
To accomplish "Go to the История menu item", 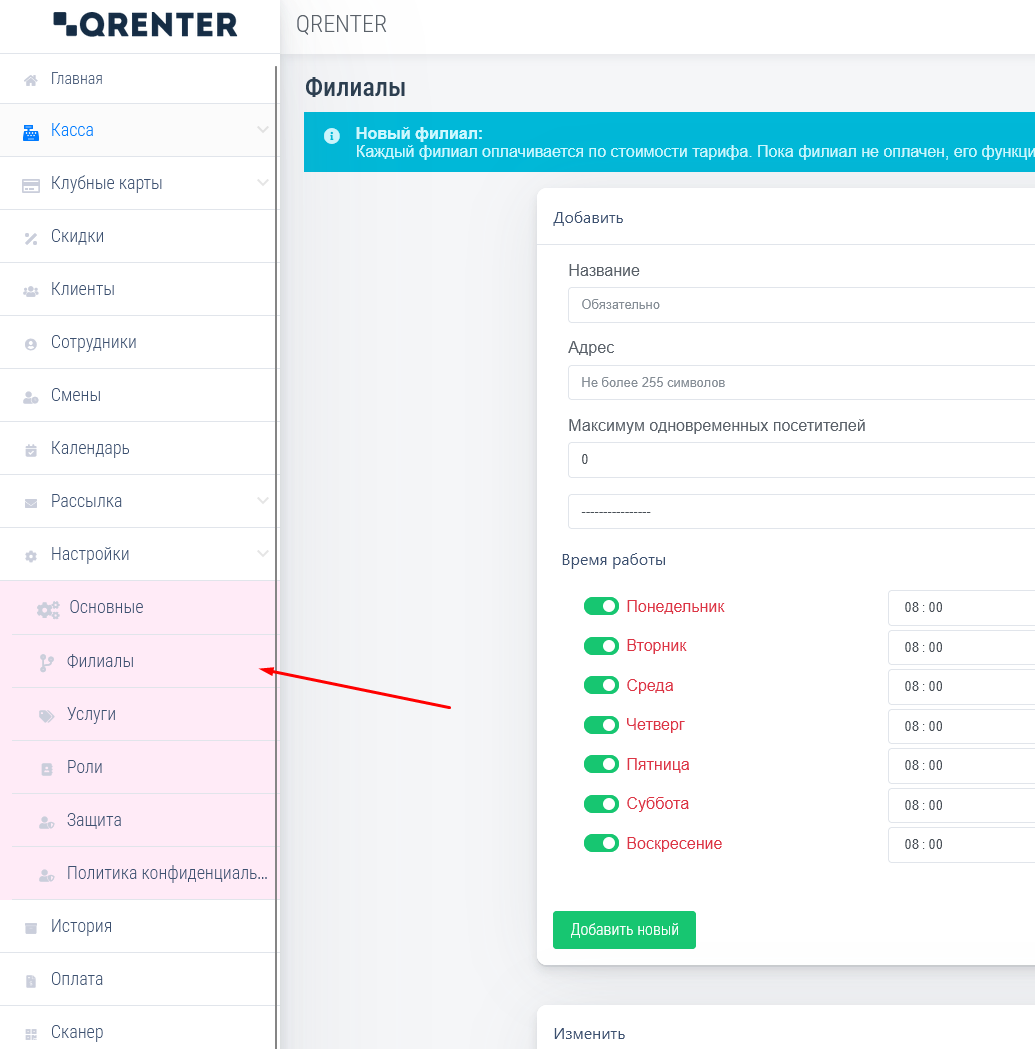I will pyautogui.click(x=81, y=927).
